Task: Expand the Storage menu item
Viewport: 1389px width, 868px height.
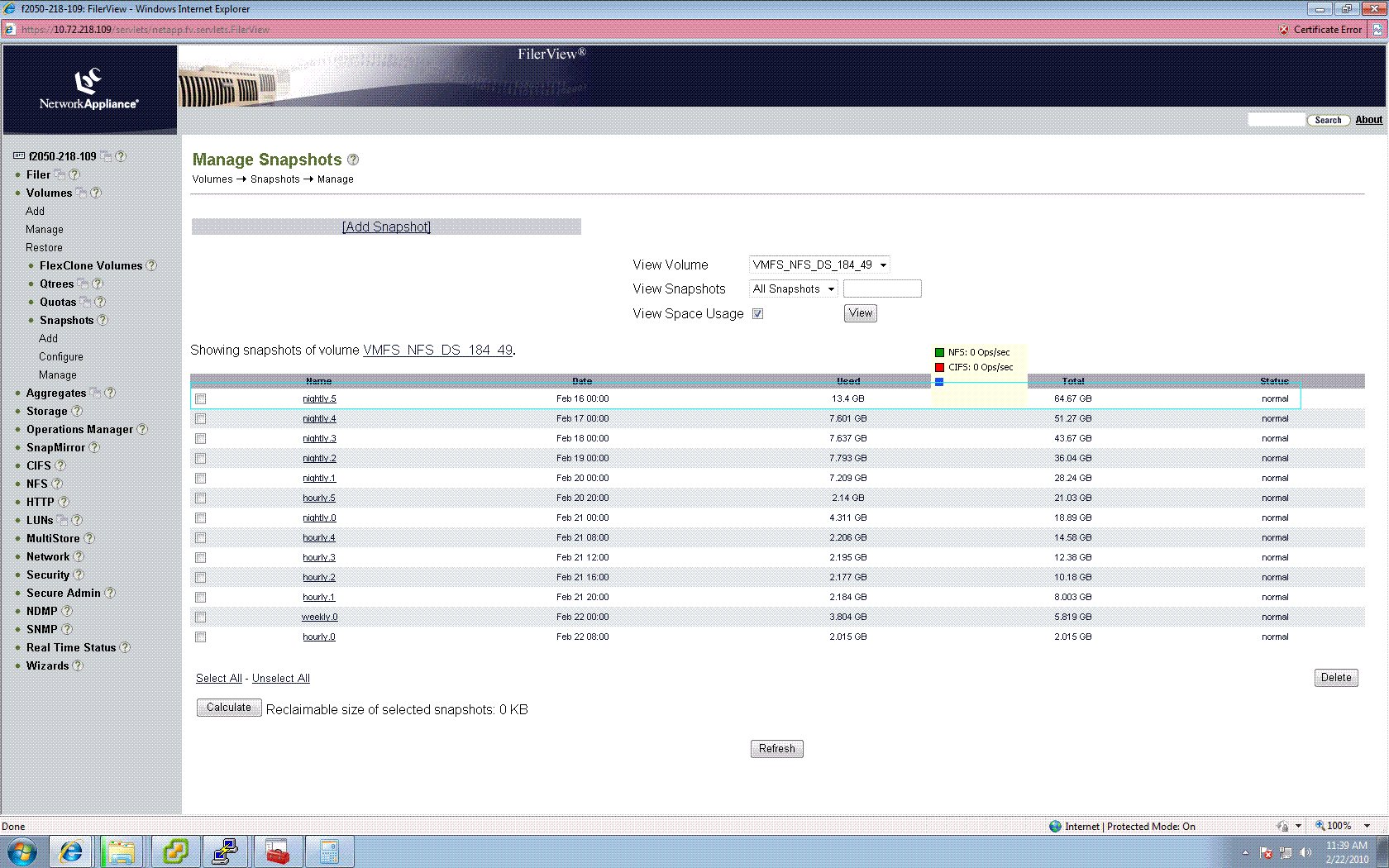Action: [46, 411]
